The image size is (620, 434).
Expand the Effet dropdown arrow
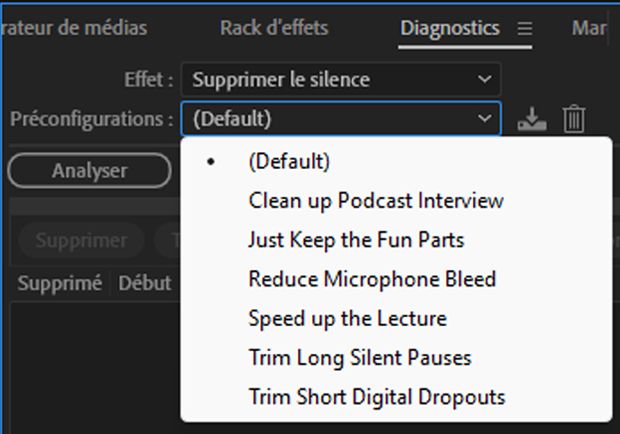[484, 79]
